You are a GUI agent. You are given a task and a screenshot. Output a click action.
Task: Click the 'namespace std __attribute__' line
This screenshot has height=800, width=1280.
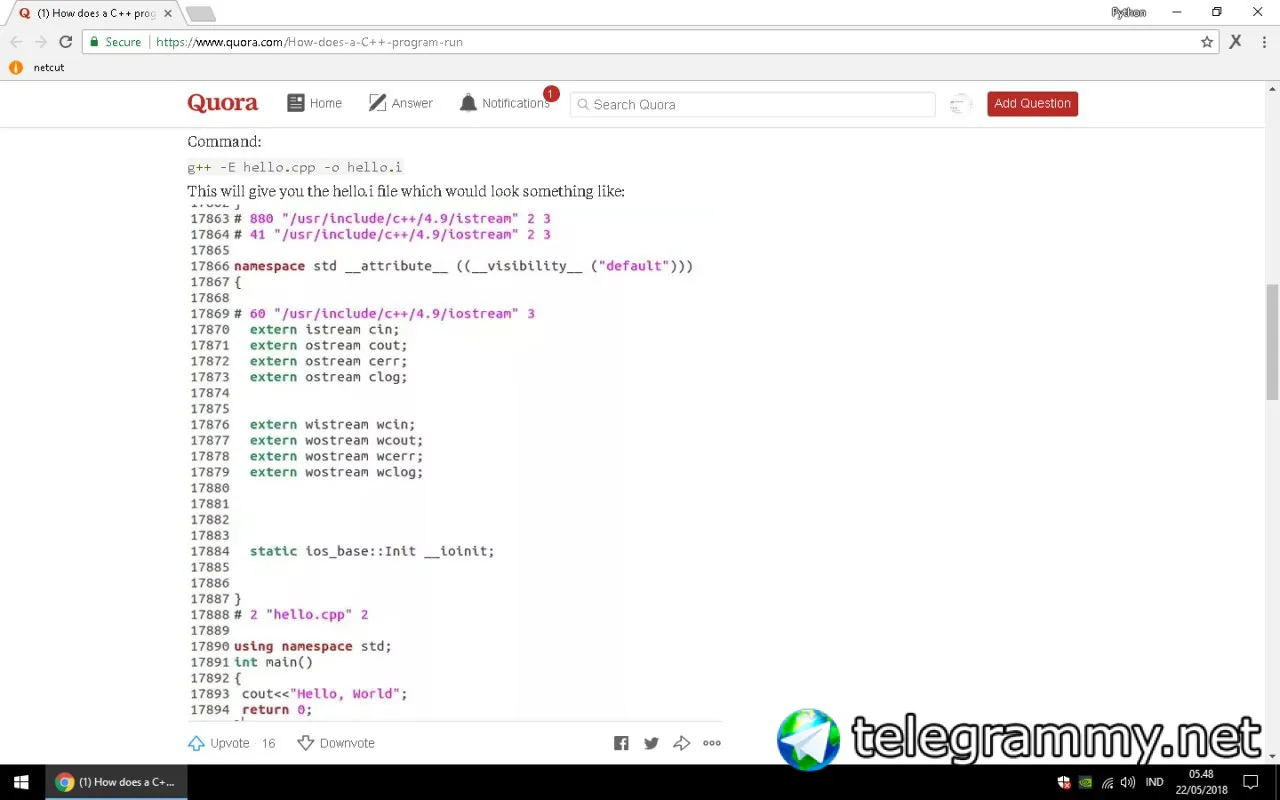463,266
